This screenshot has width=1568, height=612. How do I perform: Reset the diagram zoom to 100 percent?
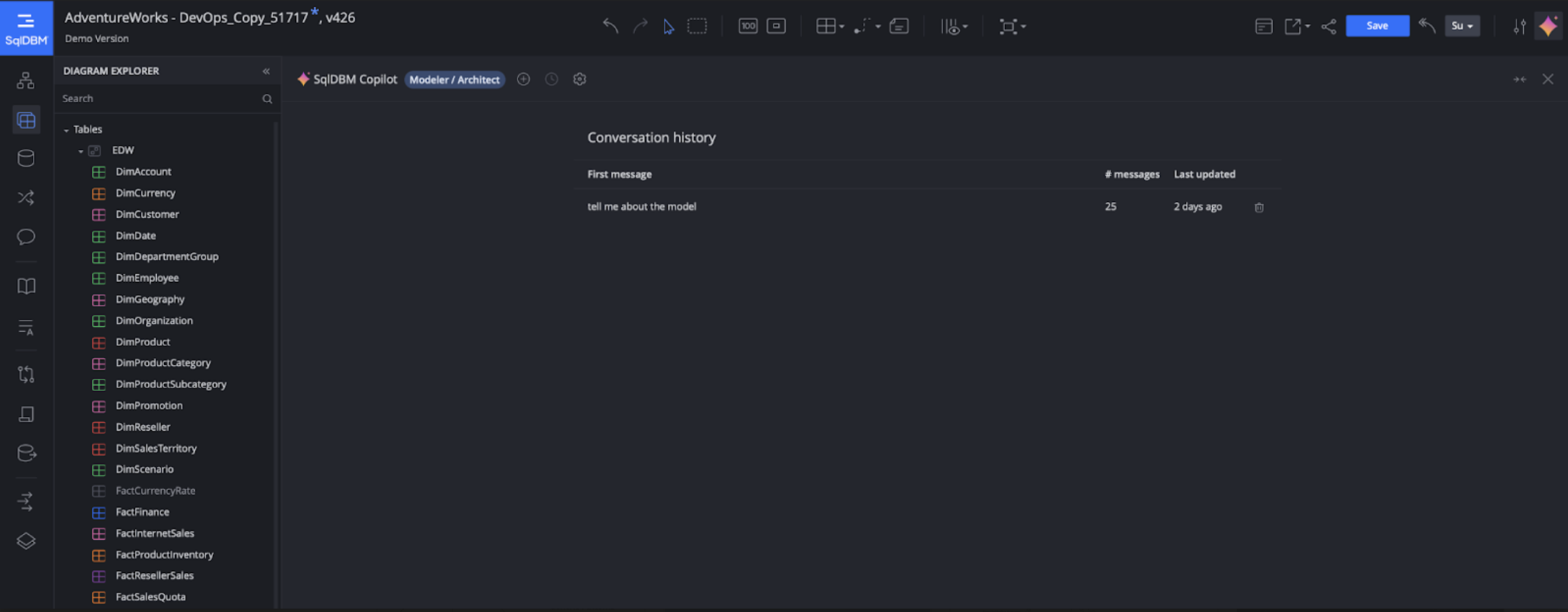point(748,26)
